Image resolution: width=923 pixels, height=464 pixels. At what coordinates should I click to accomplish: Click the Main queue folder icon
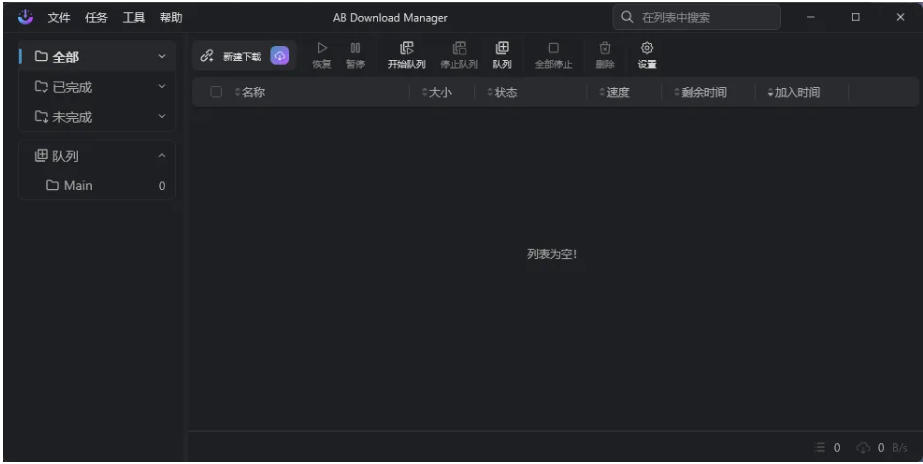coord(52,185)
